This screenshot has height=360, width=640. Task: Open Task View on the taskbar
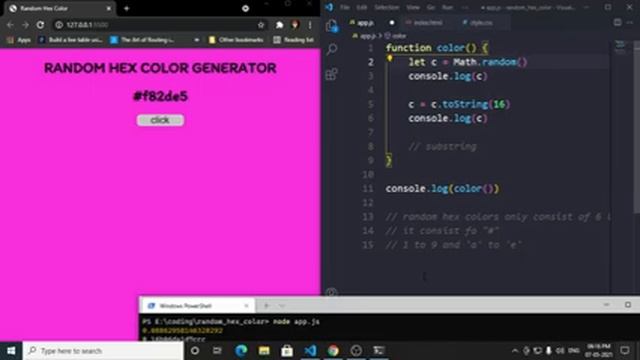point(217,351)
